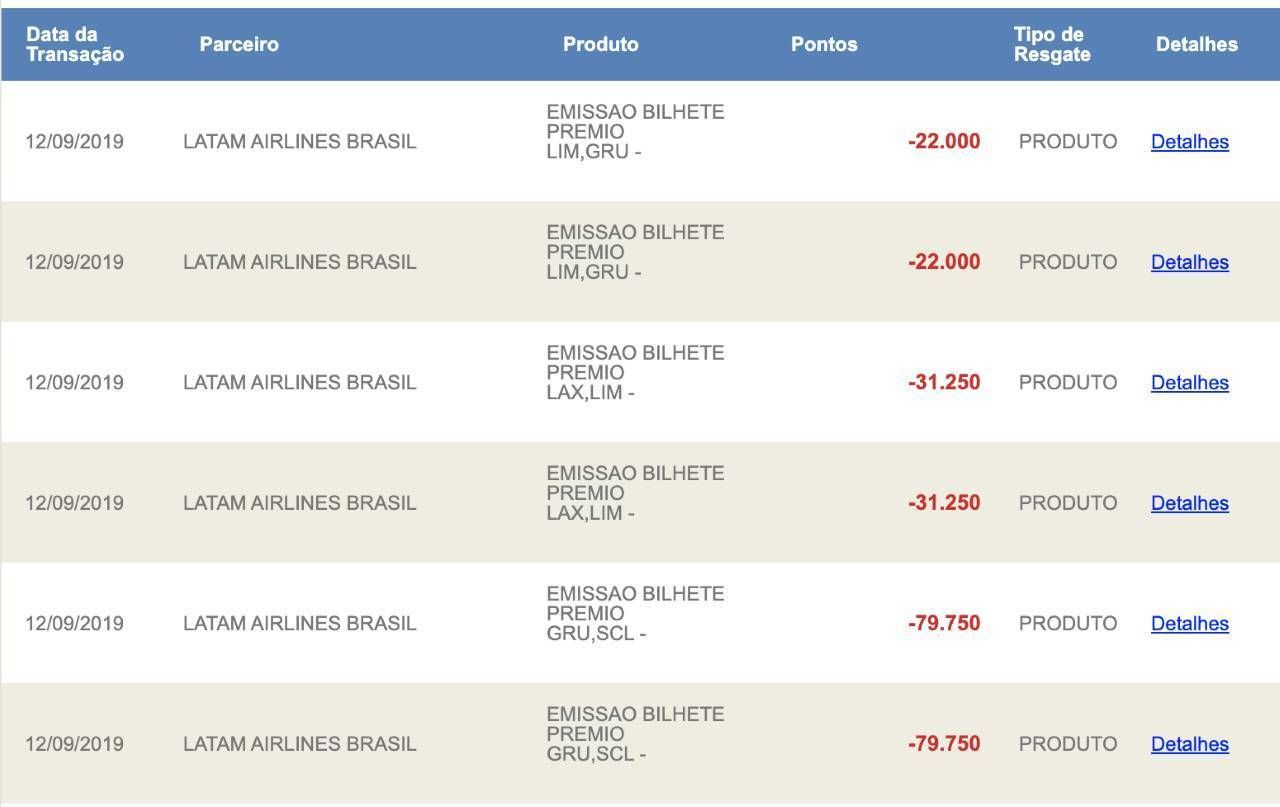The height and width of the screenshot is (807, 1280).
Task: Open Detalhes link for first LIM,GRU row
Action: 1189,142
